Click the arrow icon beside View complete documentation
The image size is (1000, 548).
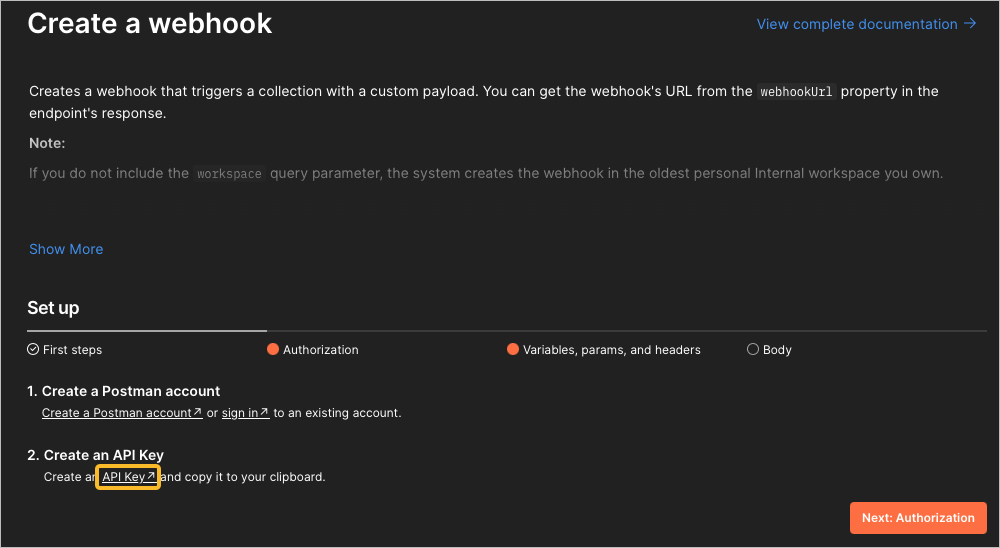coord(970,24)
